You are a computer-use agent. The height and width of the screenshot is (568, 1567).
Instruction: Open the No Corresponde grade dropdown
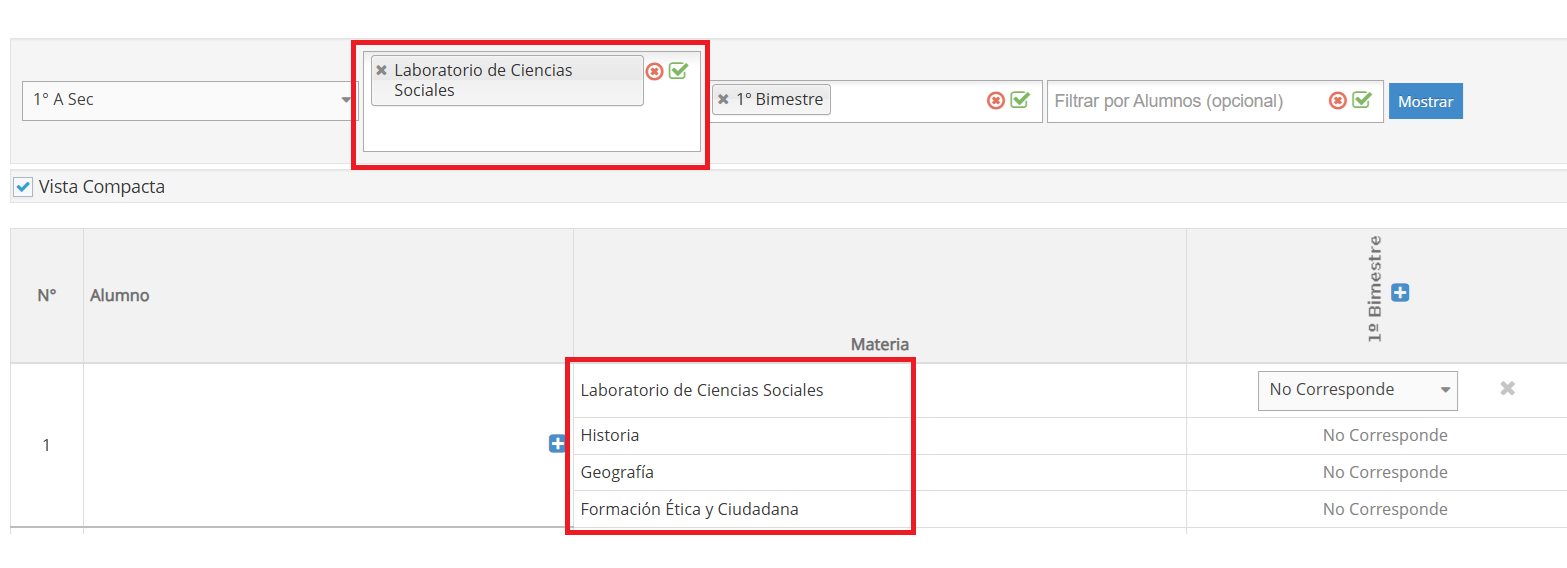coord(1357,390)
